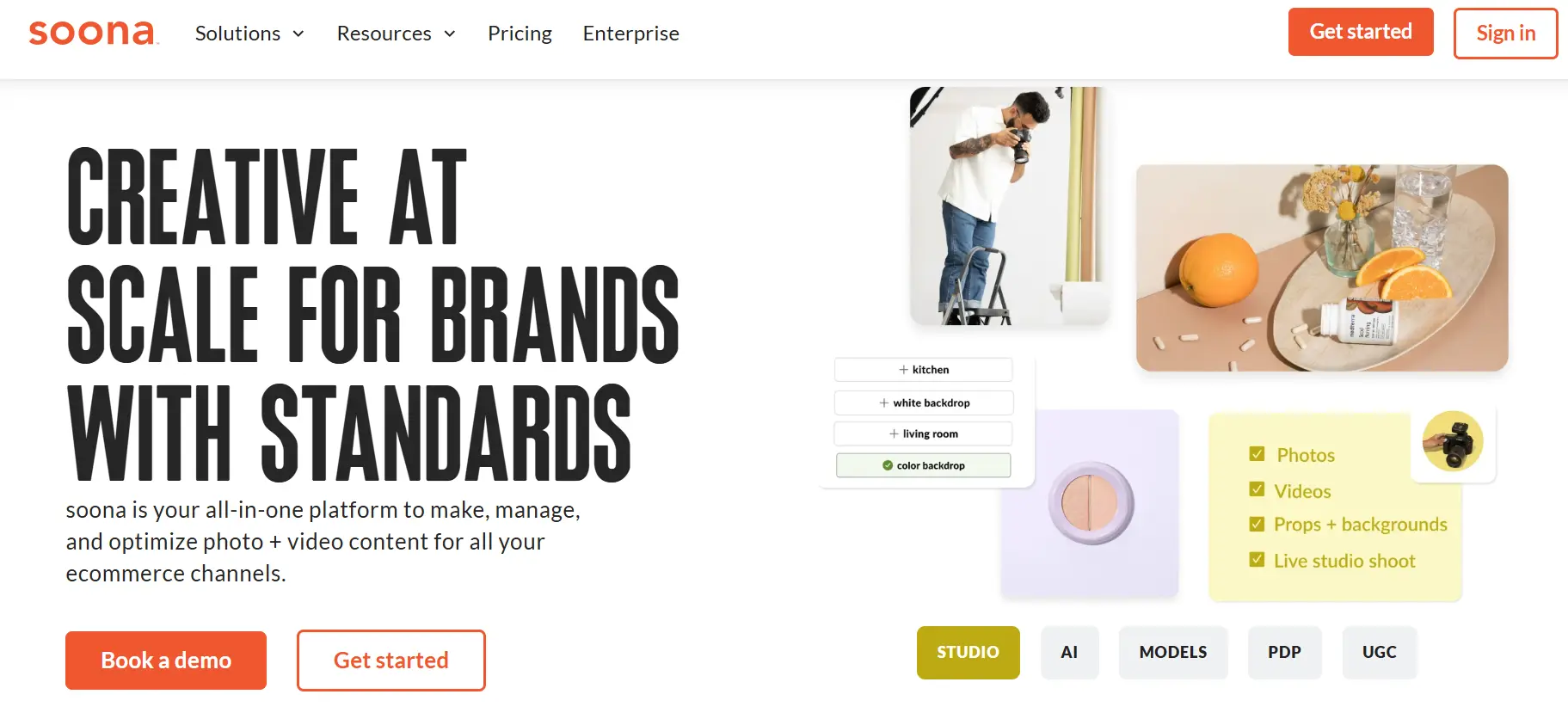Open the Pricing page
The width and height of the screenshot is (1568, 719).
tap(520, 34)
